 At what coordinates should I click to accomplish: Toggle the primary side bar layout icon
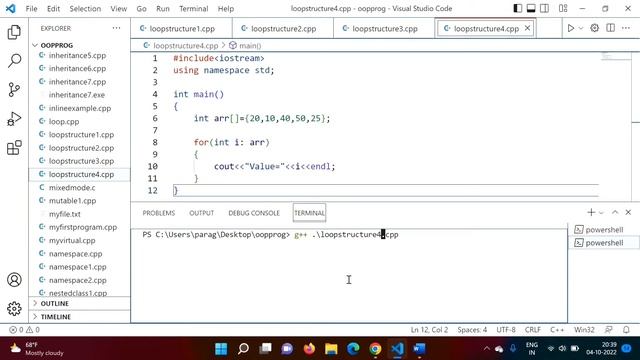tap(518, 8)
